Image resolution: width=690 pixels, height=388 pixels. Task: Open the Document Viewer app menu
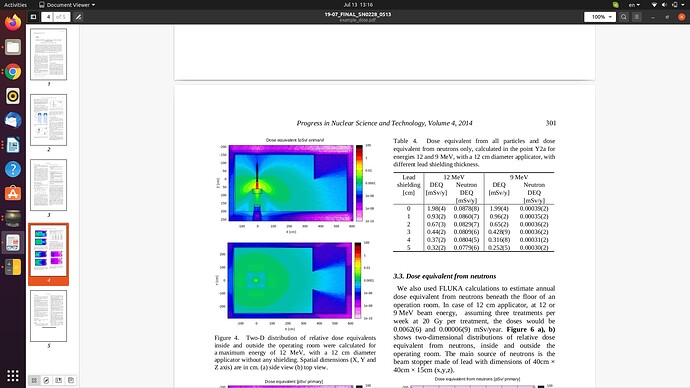point(67,5)
